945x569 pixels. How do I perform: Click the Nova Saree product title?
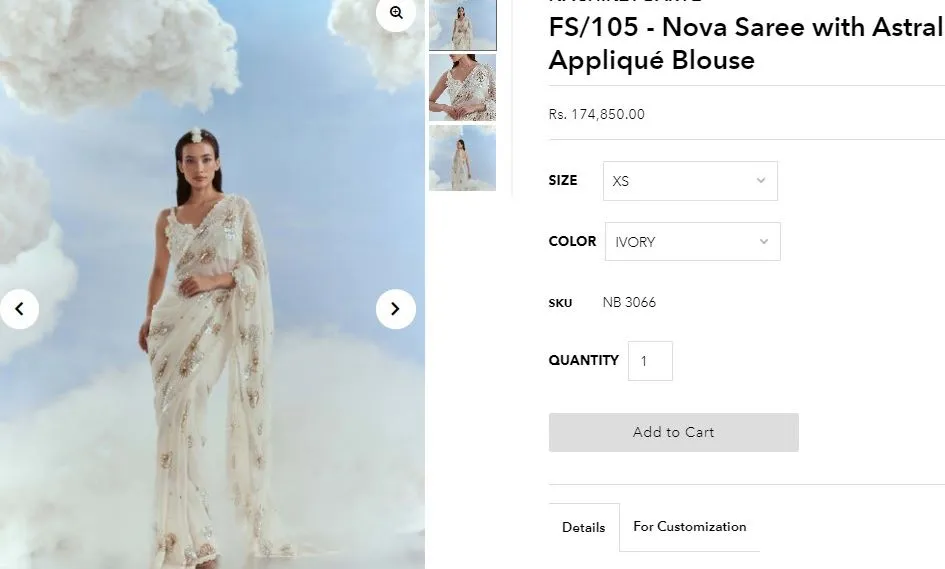(x=745, y=43)
